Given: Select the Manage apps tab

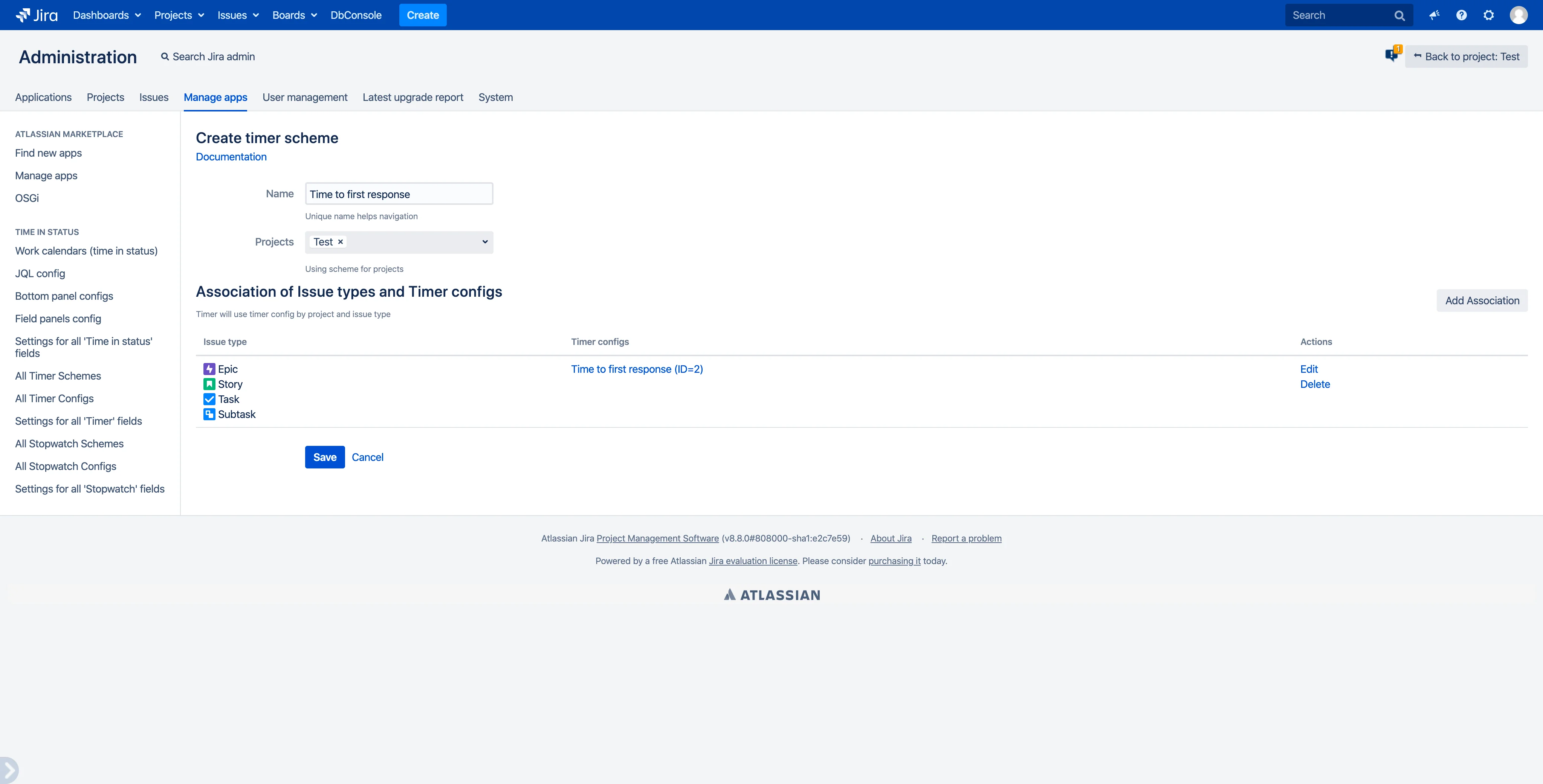Looking at the screenshot, I should (215, 97).
